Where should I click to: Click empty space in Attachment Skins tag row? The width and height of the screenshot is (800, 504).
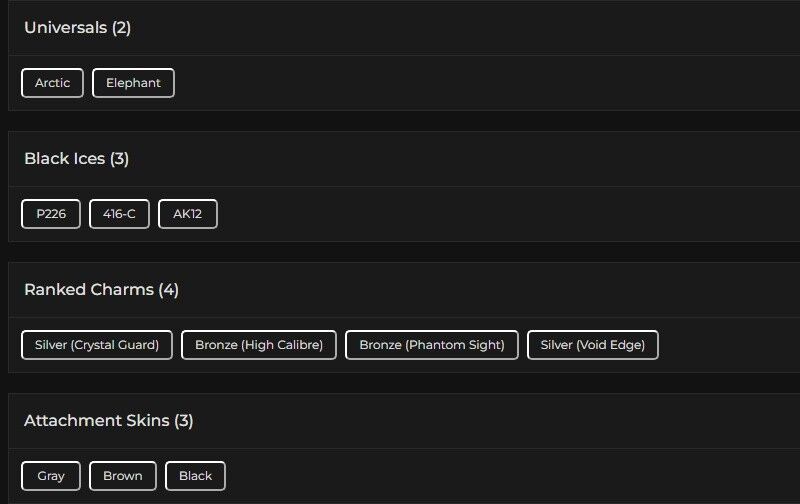(500, 476)
